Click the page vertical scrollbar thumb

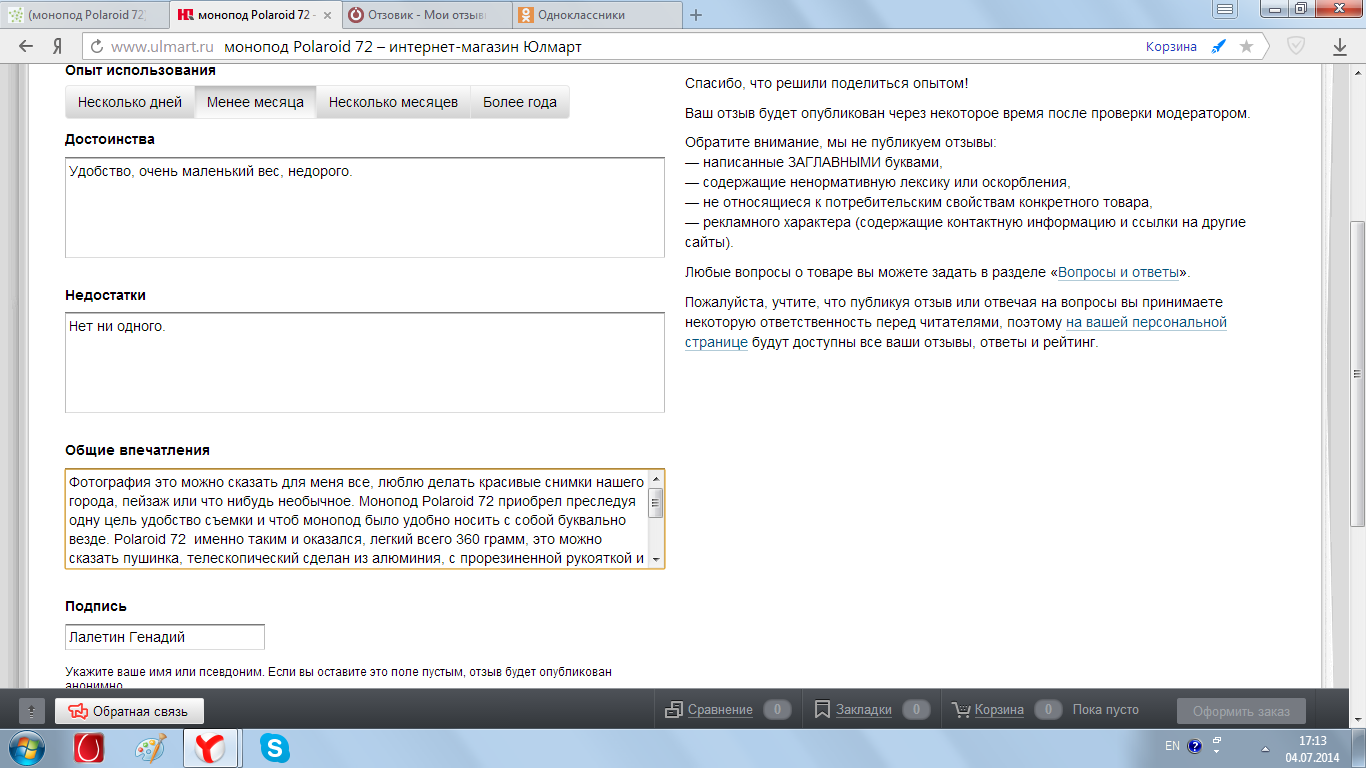[1357, 375]
